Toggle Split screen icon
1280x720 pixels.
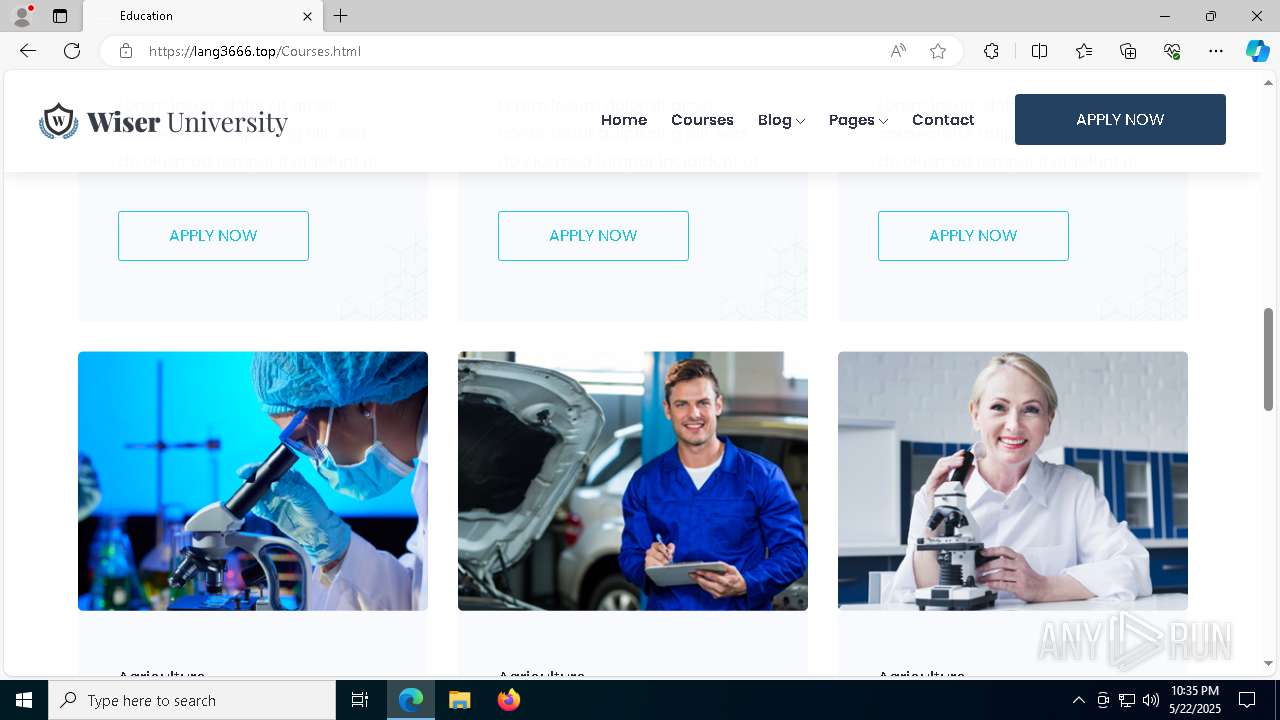click(x=1039, y=51)
